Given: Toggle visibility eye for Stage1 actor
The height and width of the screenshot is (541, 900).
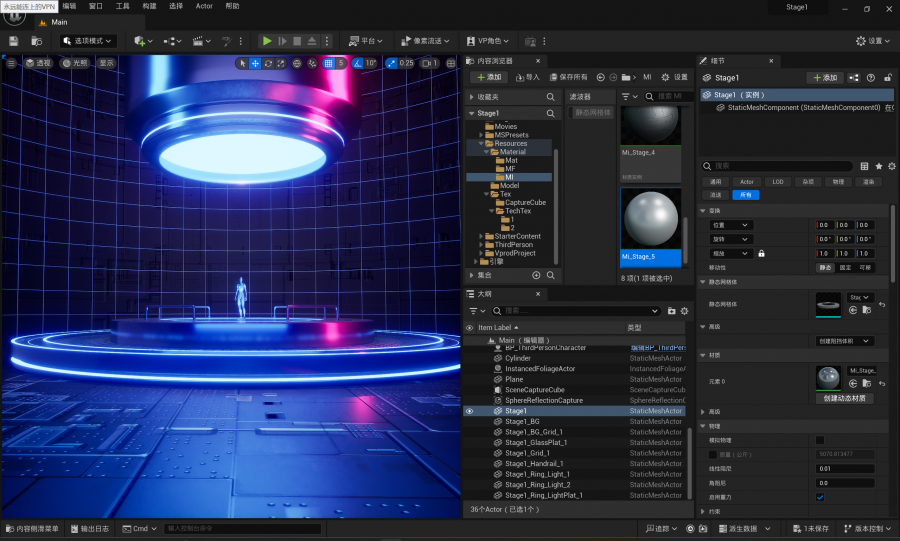Looking at the screenshot, I should pos(469,411).
